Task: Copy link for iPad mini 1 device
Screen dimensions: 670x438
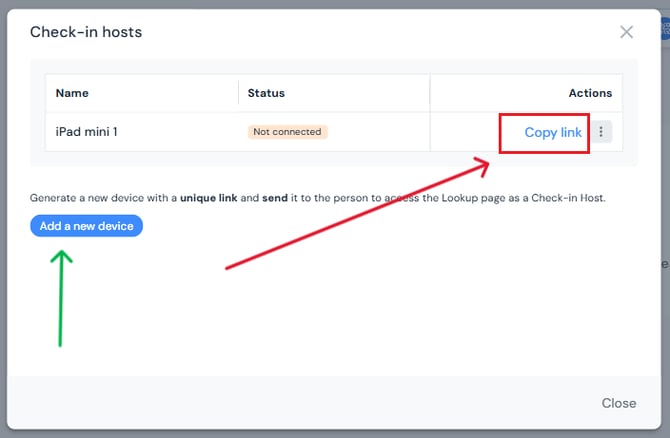Action: [x=552, y=132]
